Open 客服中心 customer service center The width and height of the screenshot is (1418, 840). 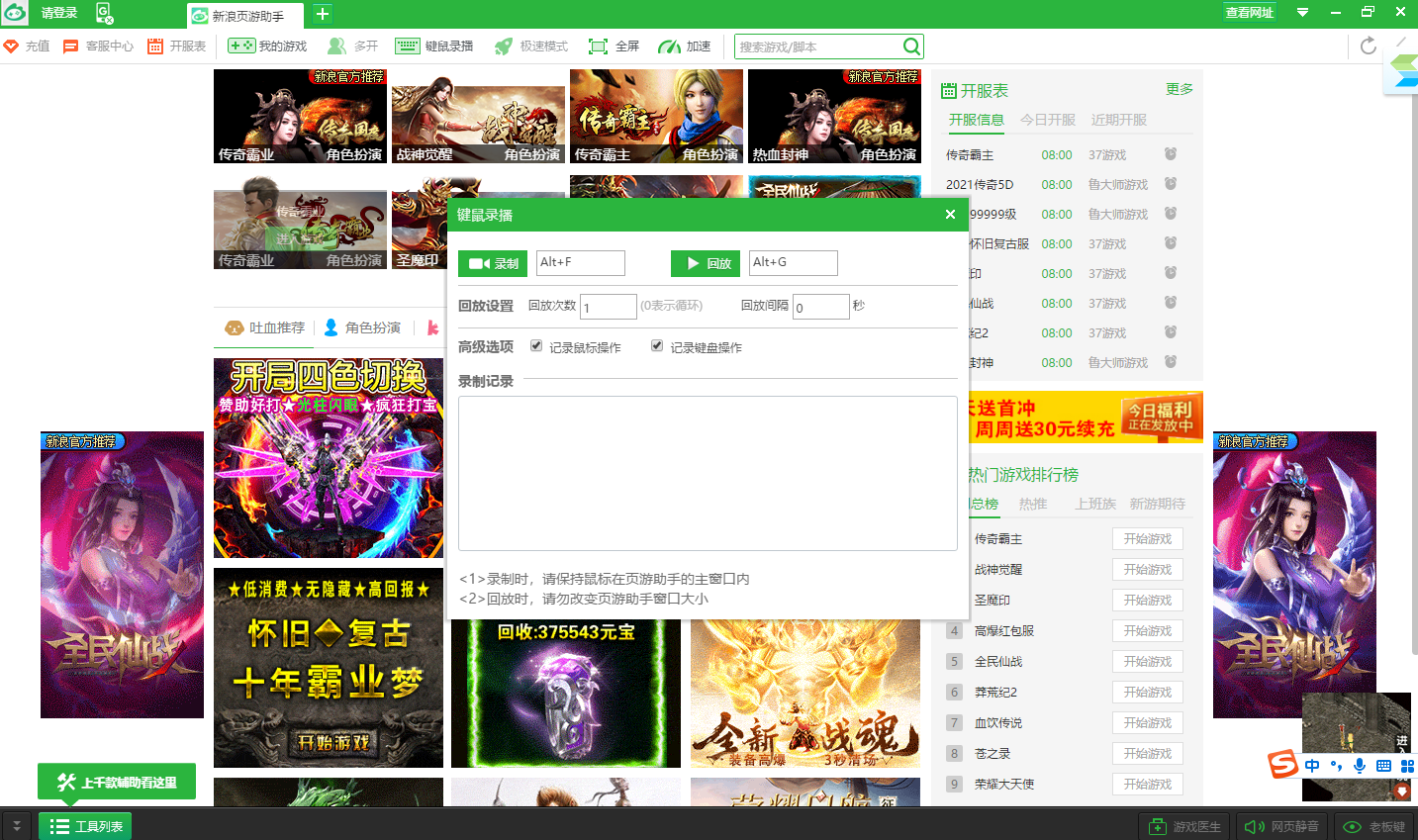click(98, 47)
